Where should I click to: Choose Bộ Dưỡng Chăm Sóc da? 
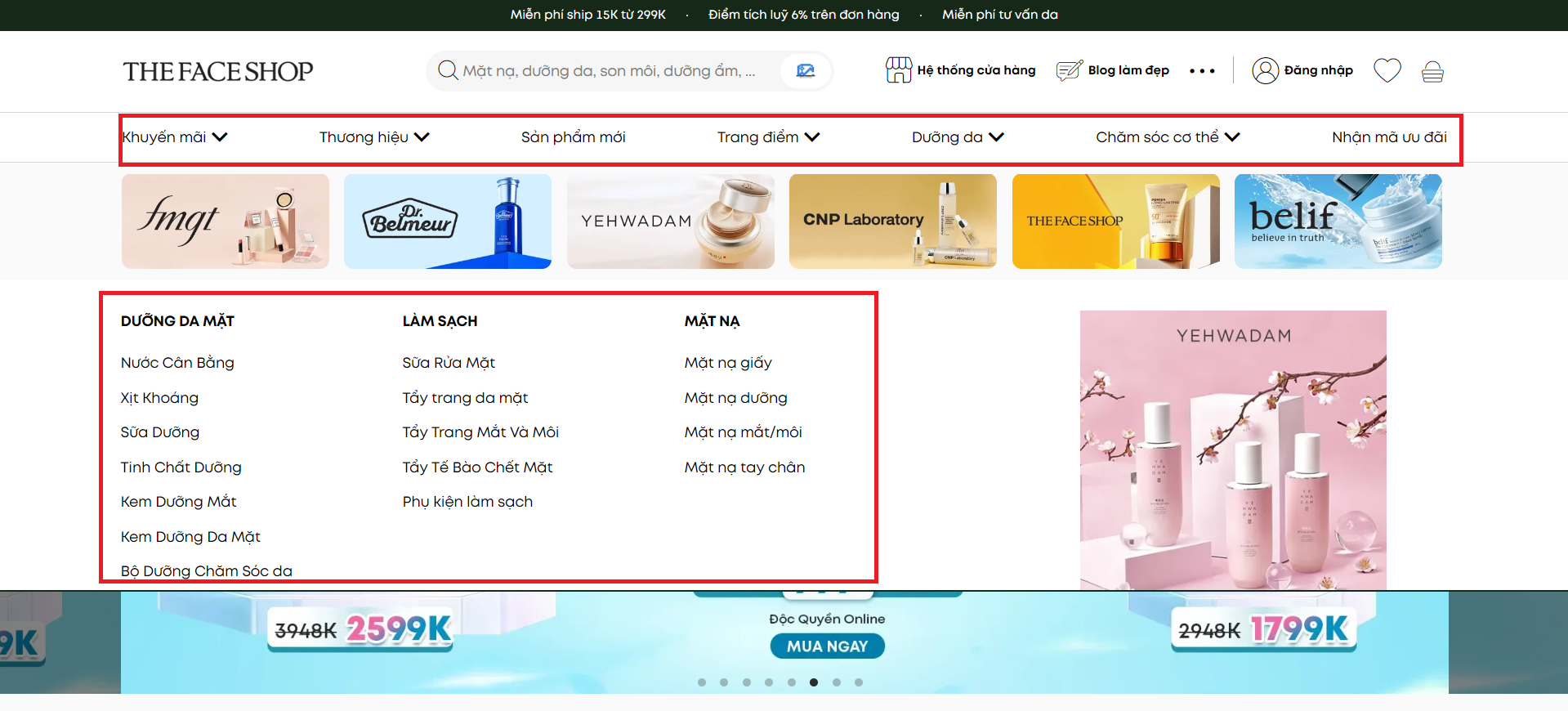point(207,571)
